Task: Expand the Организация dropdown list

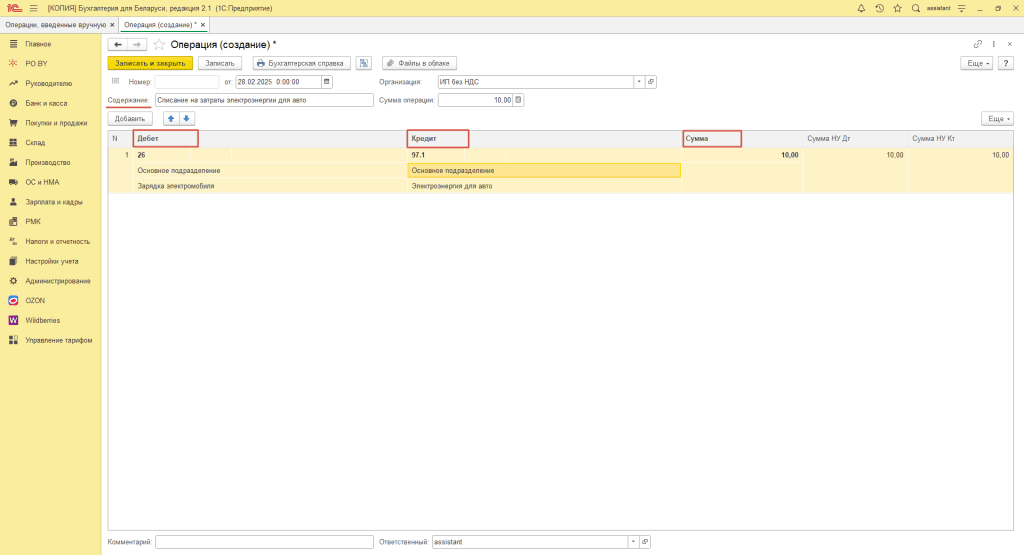Action: [x=637, y=81]
